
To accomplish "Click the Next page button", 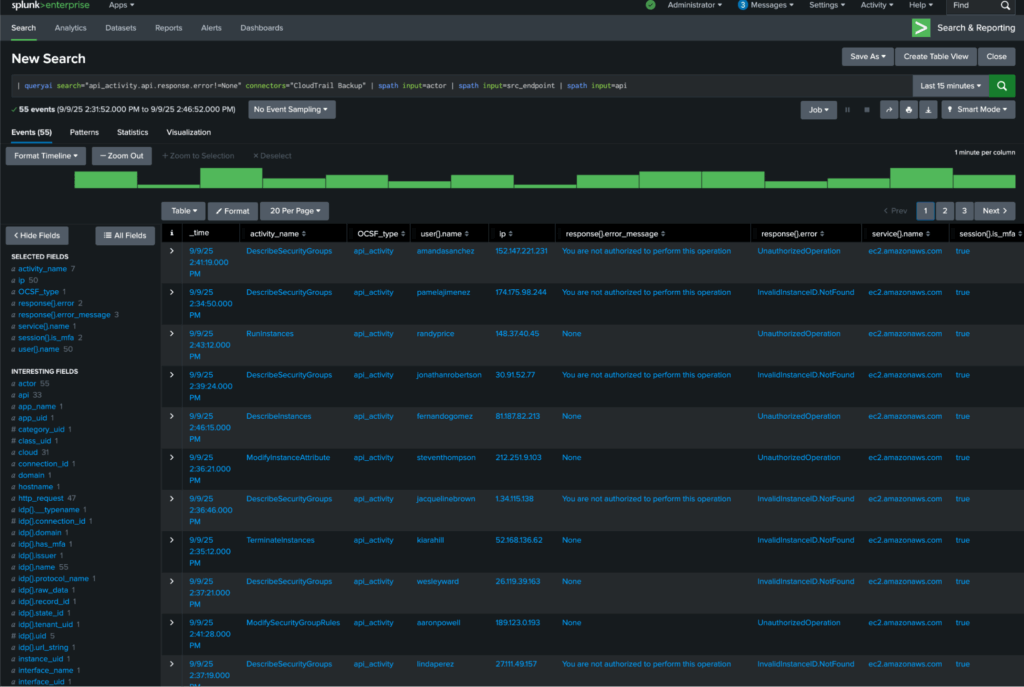I will coord(995,211).
